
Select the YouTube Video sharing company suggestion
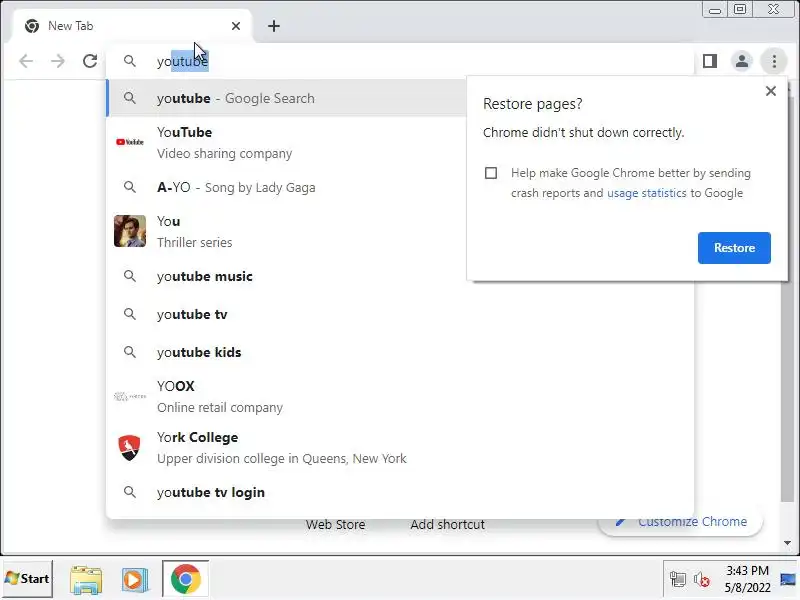(x=287, y=143)
